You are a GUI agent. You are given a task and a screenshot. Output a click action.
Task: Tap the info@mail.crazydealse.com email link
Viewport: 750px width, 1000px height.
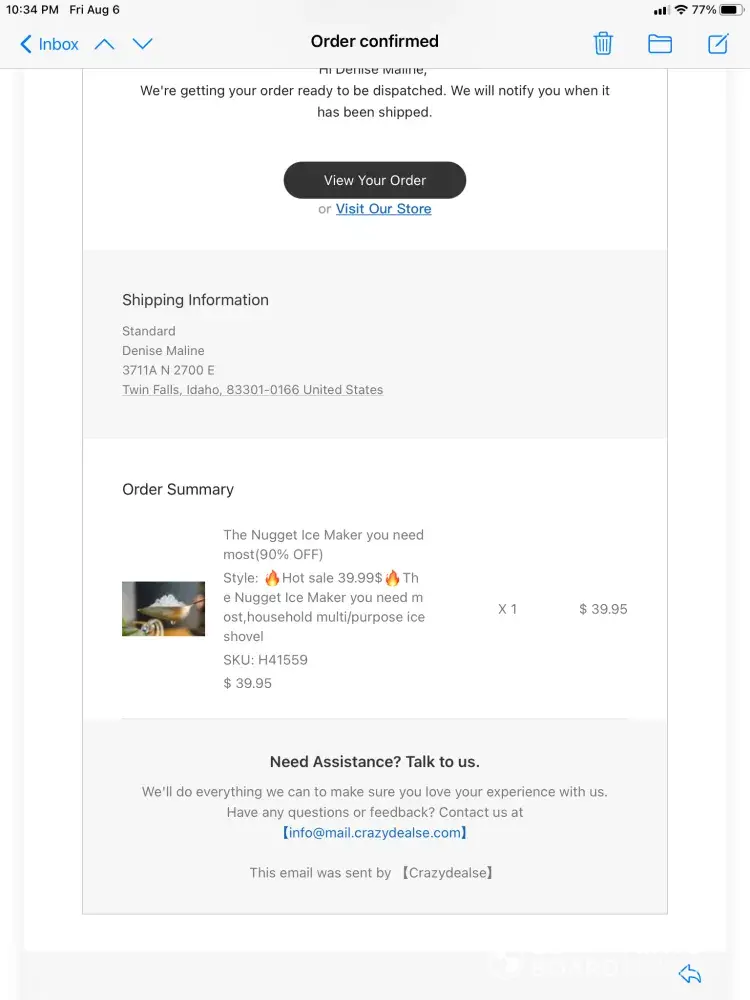pos(375,832)
